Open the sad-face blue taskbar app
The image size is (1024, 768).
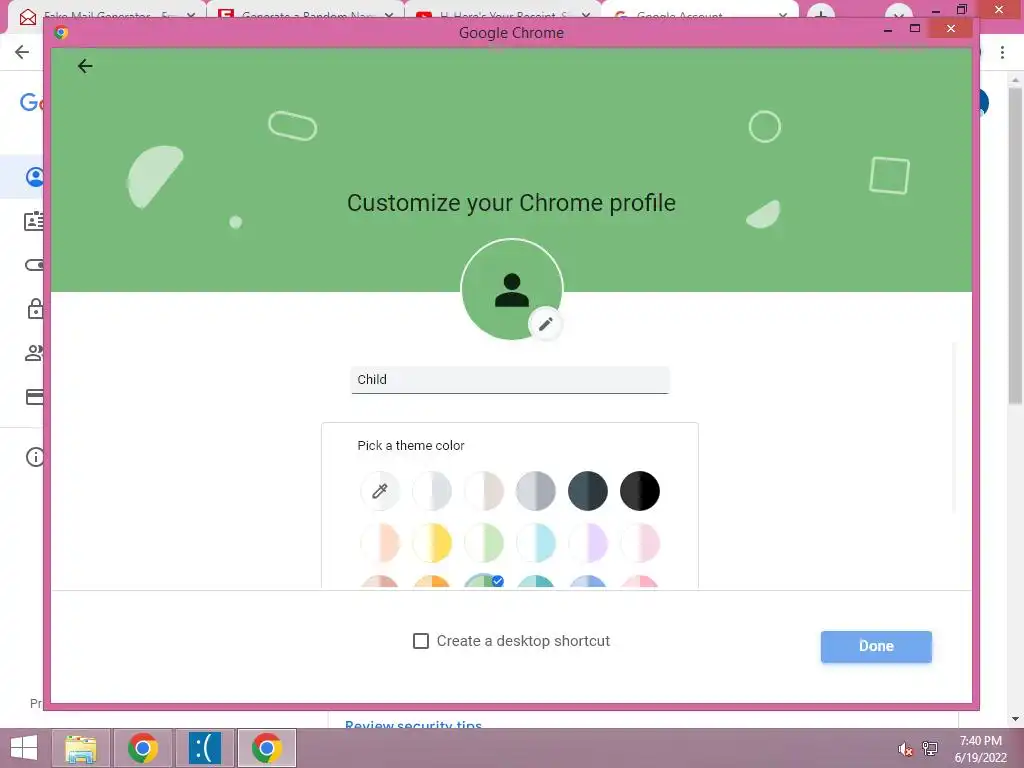204,748
